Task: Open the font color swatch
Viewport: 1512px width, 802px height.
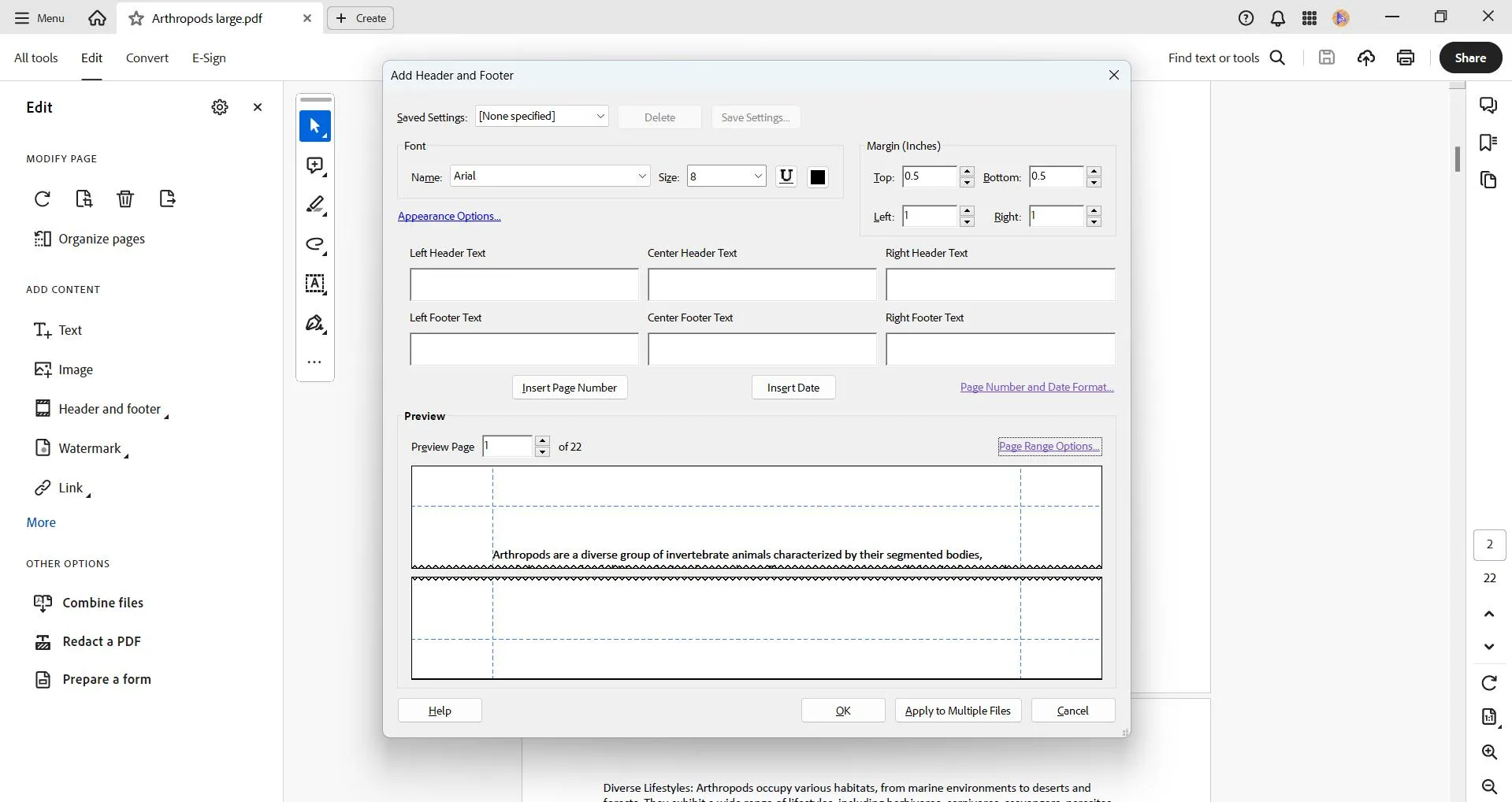Action: pos(817,176)
